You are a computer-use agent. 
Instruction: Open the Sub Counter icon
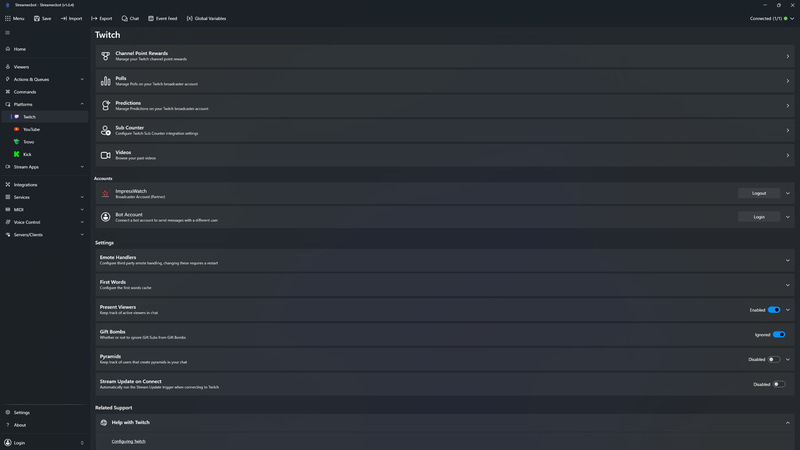click(x=106, y=131)
